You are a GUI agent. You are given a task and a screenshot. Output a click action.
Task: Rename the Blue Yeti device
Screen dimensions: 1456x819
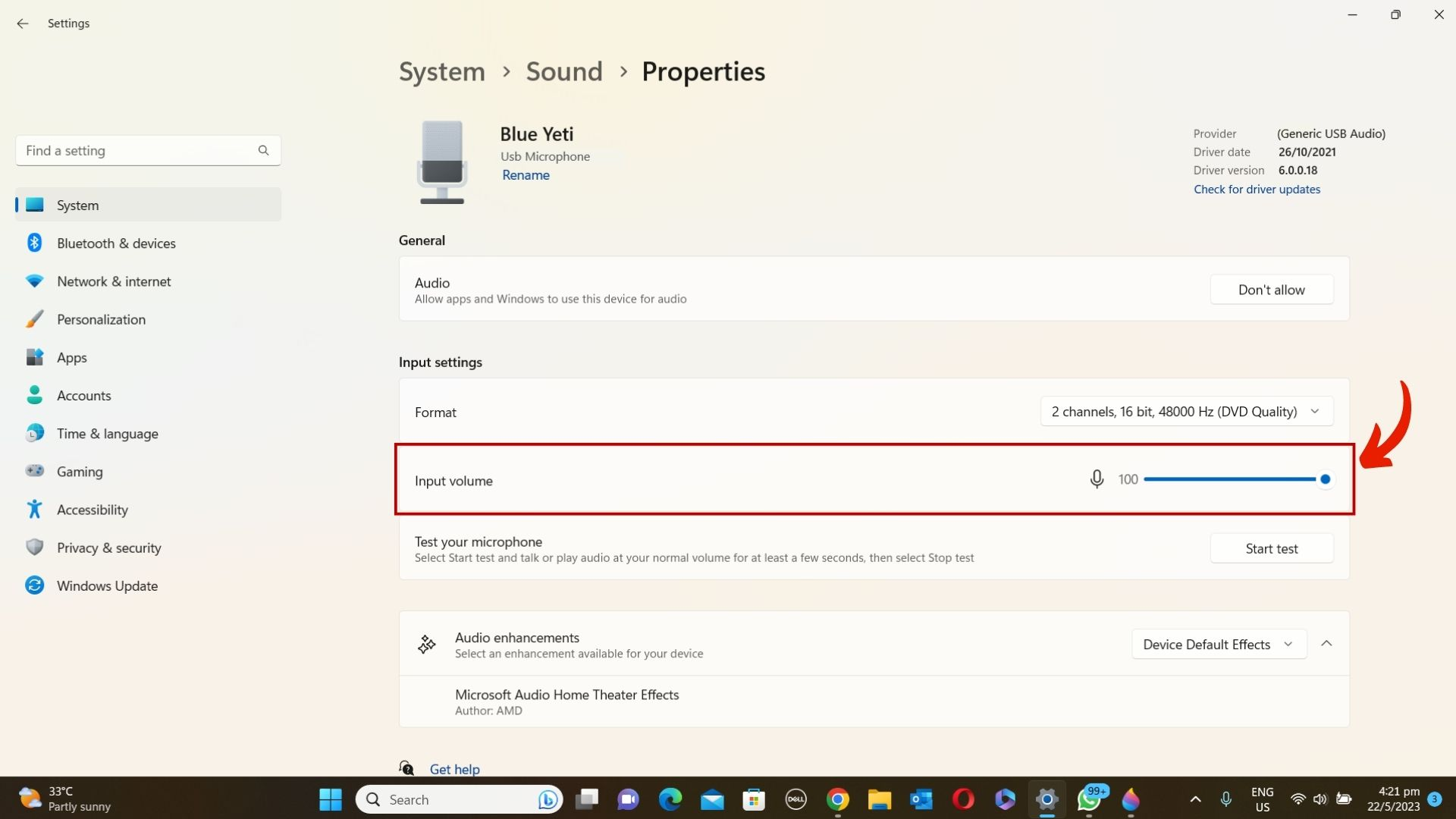point(526,175)
